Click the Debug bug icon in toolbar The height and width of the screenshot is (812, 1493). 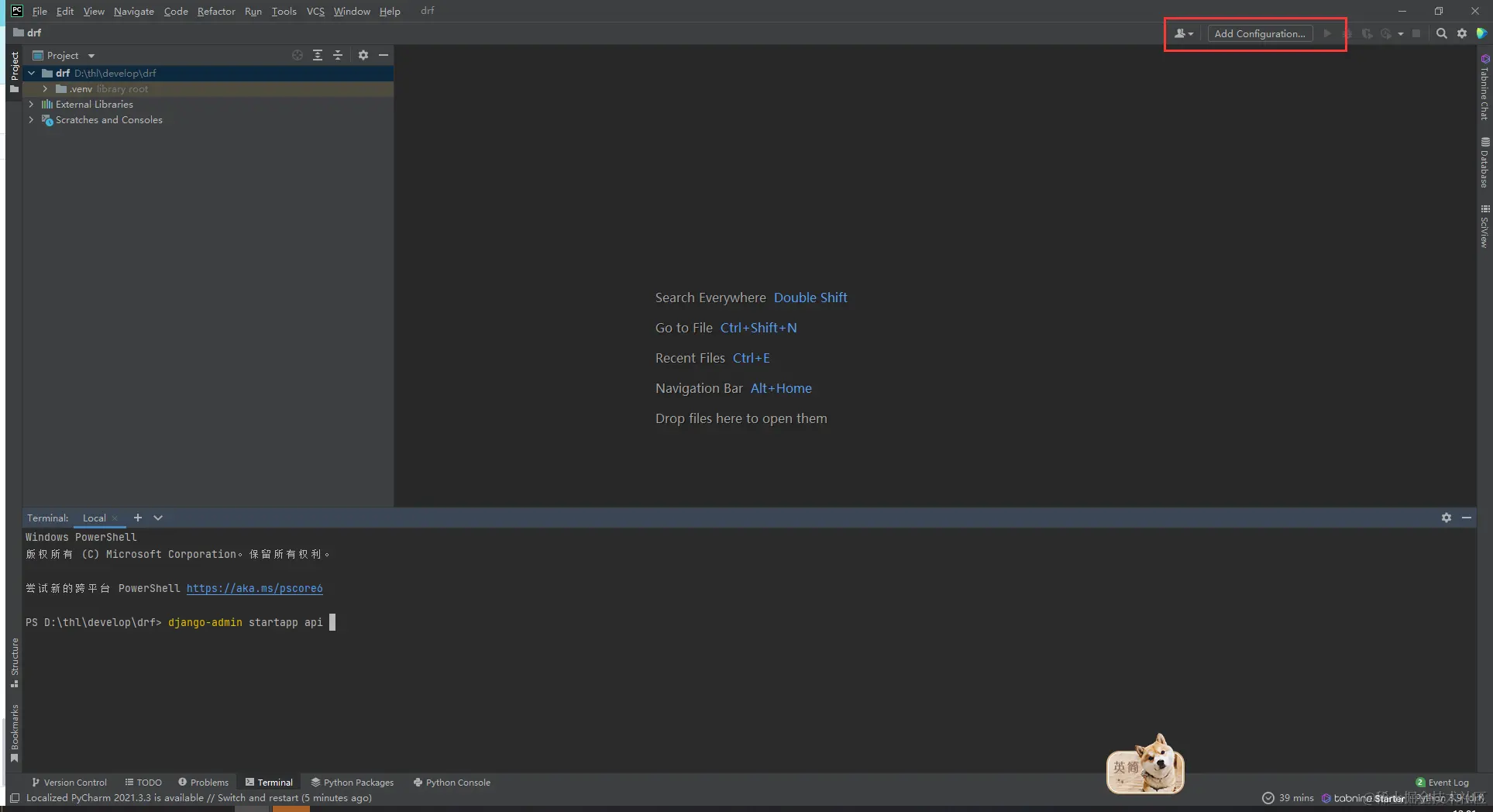pyautogui.click(x=1347, y=33)
